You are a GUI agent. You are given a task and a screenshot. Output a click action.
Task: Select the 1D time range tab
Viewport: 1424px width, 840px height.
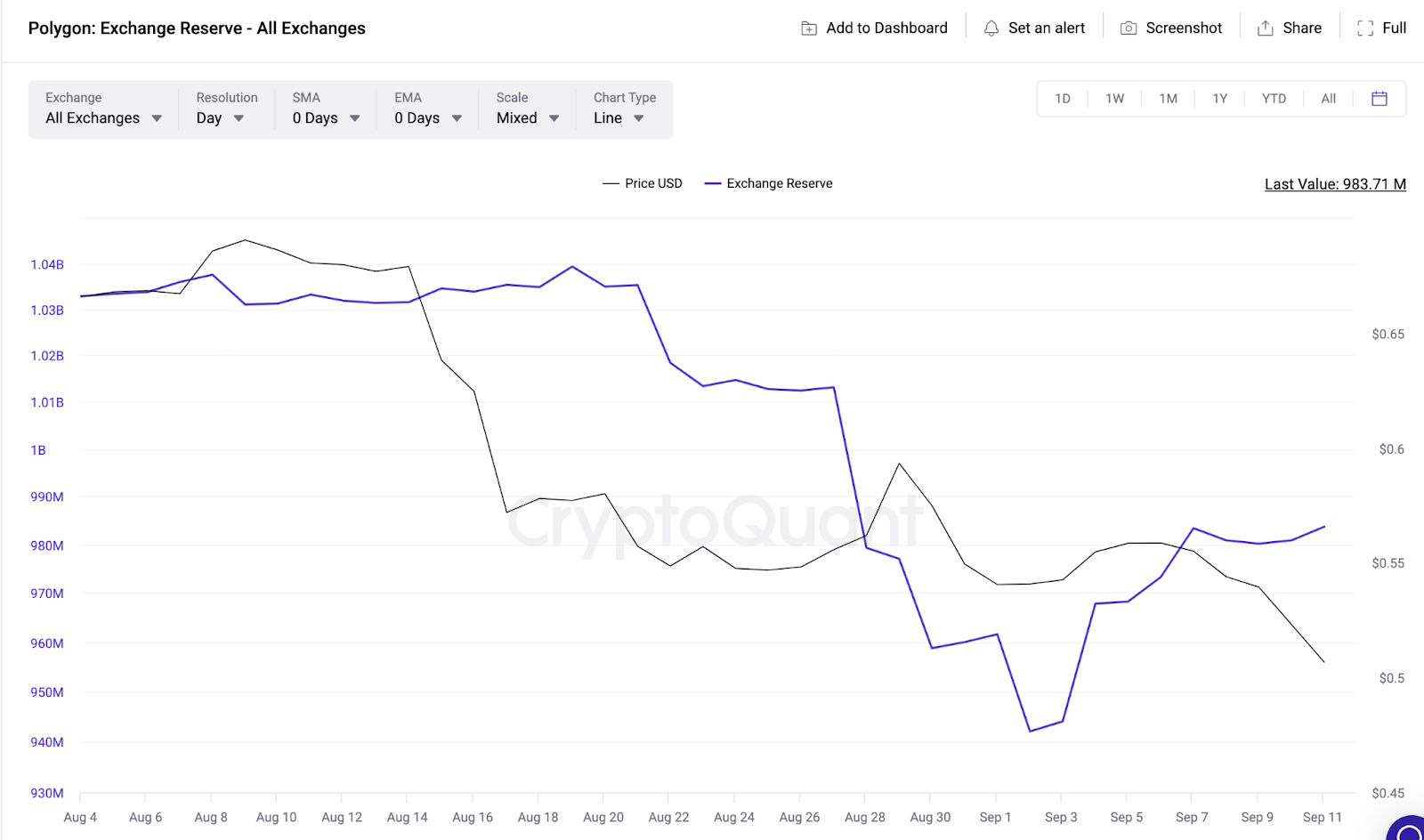click(x=1063, y=99)
